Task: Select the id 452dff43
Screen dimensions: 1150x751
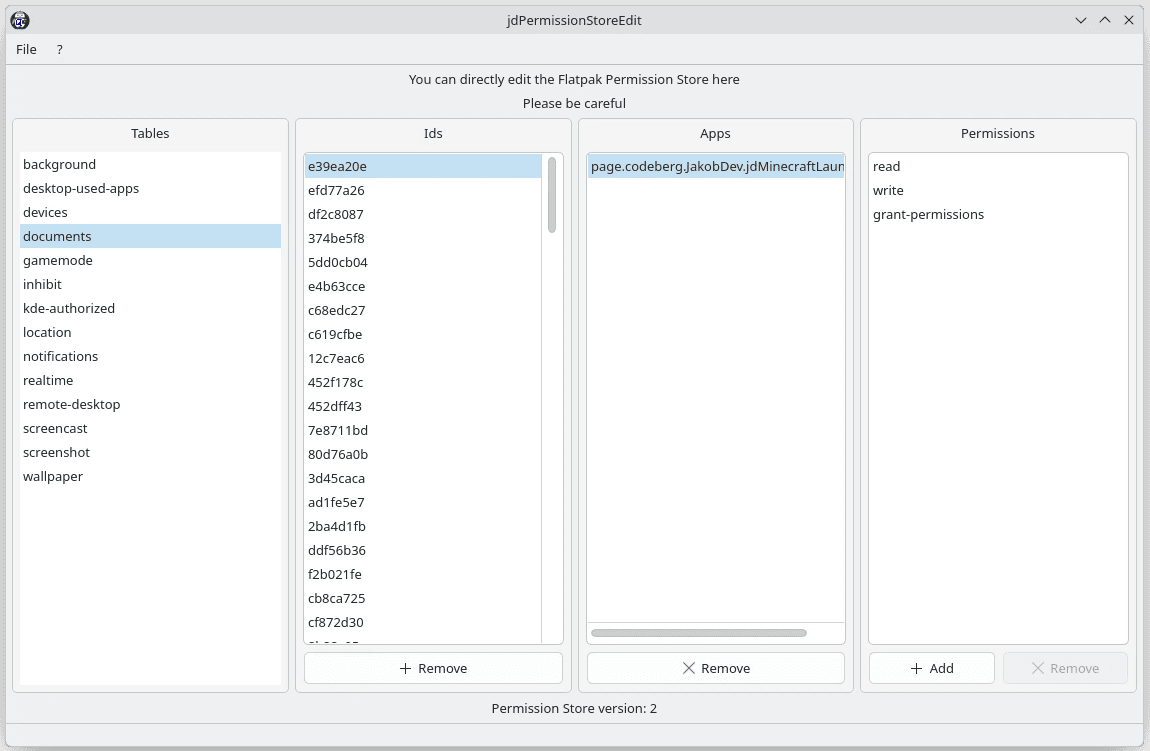Action: [423, 406]
